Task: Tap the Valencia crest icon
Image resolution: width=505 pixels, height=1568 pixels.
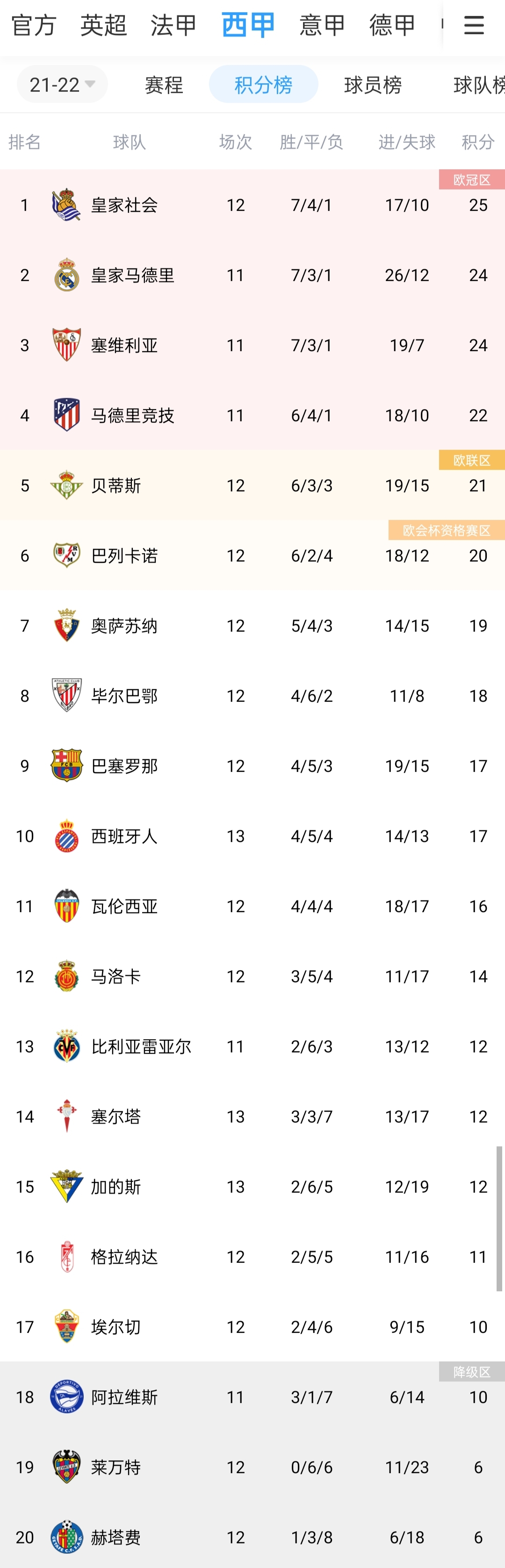Action: click(66, 906)
